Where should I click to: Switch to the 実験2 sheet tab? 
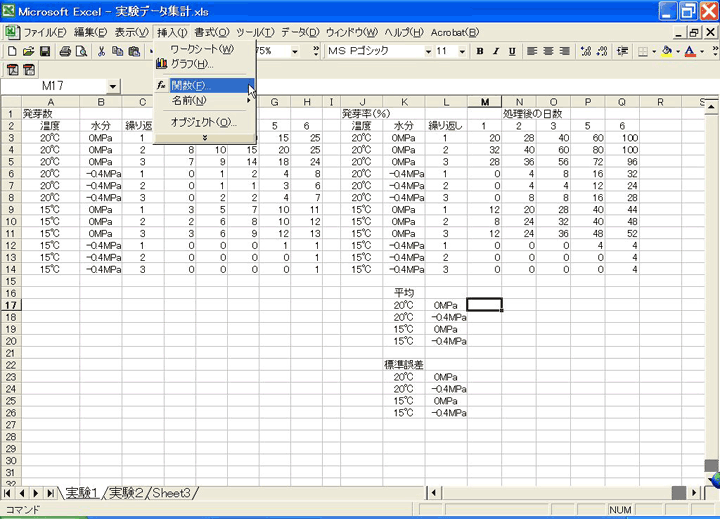(x=129, y=493)
